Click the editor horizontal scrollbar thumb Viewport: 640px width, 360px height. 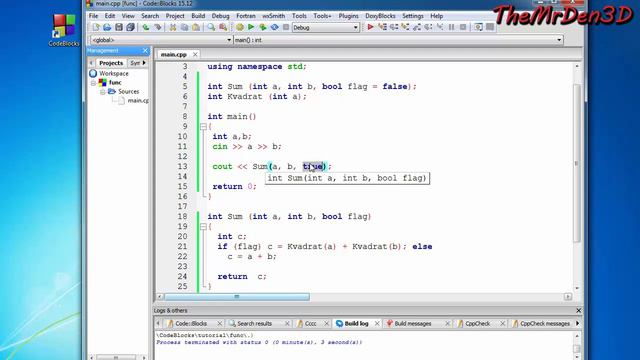(237, 297)
